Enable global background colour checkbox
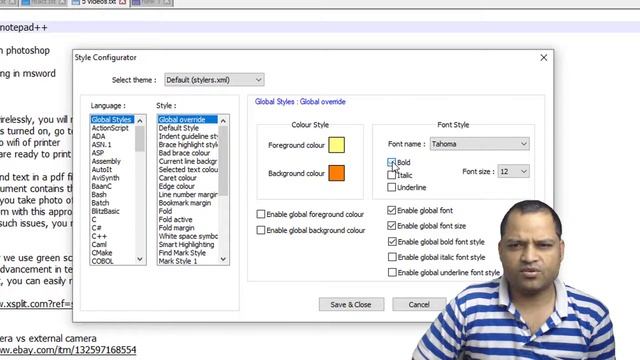Screen dimensions: 640x360 [x=261, y=230]
